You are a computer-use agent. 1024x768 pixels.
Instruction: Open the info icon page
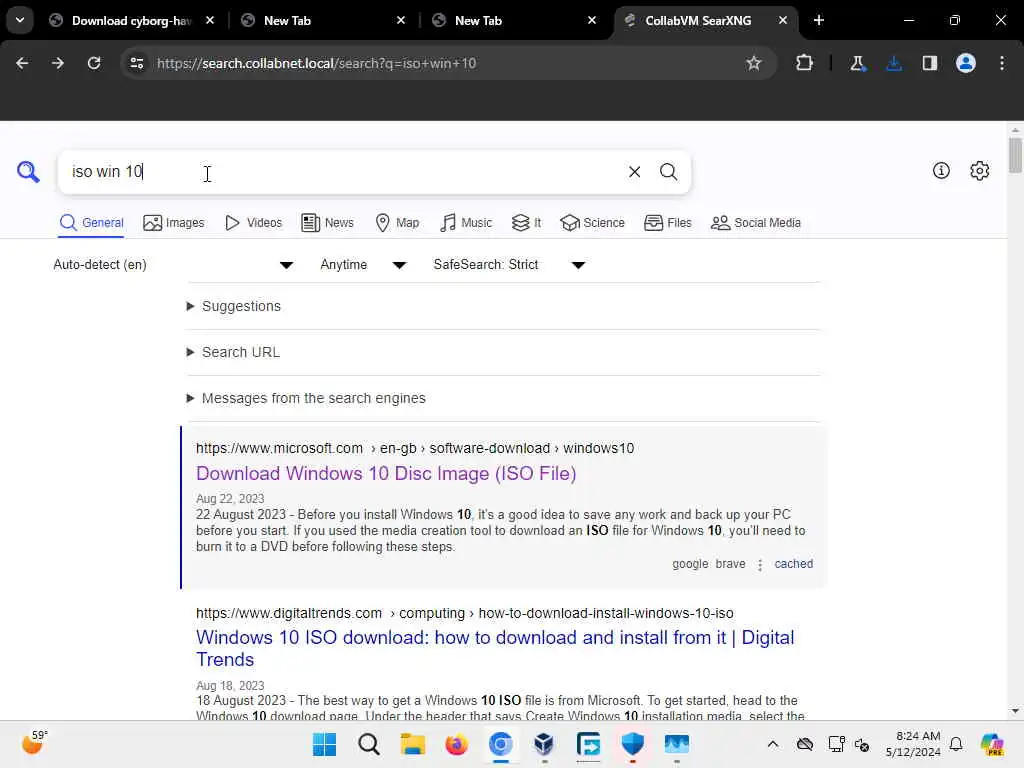pyautogui.click(x=941, y=171)
